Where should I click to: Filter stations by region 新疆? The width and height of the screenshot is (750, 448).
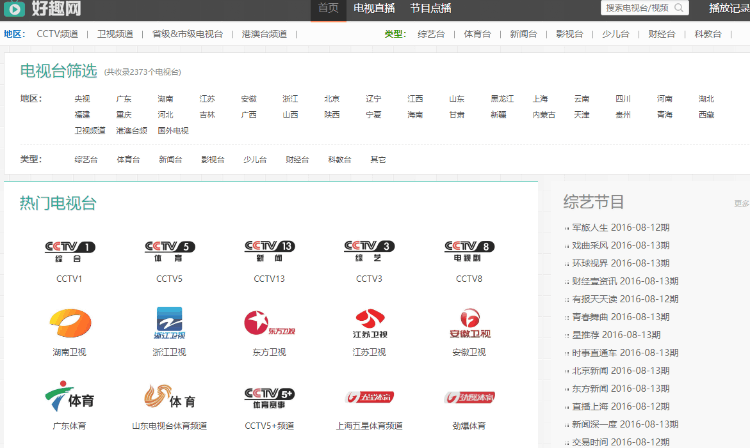pos(498,115)
